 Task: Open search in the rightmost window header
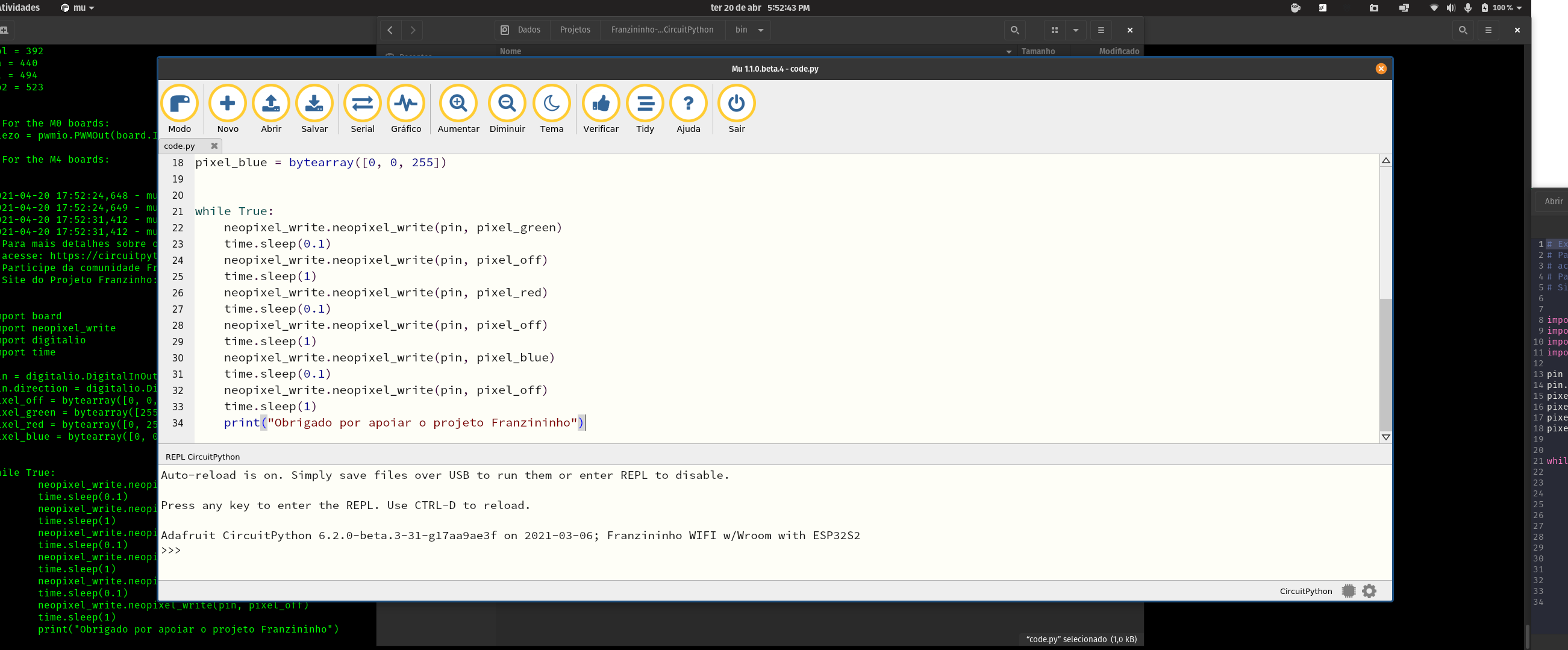1463,30
